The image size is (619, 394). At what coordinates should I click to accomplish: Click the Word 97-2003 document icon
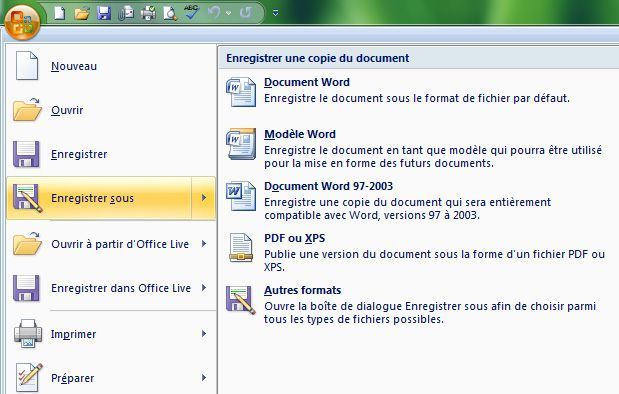coord(241,196)
